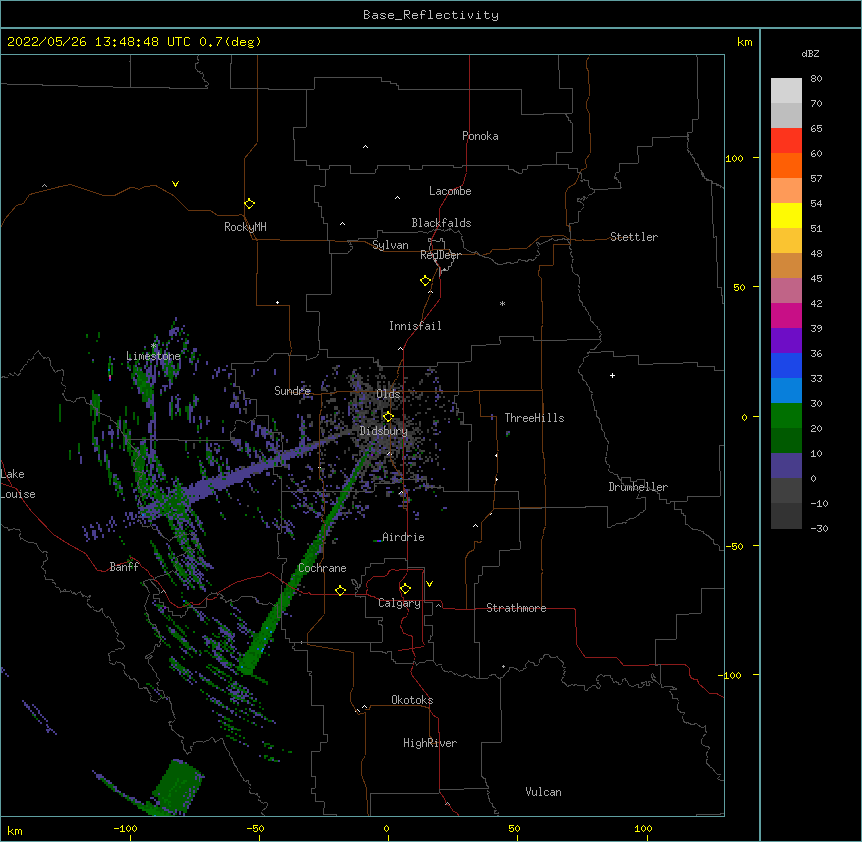Image resolution: width=862 pixels, height=842 pixels.
Task: Select the Olds label
Action: [x=388, y=394]
